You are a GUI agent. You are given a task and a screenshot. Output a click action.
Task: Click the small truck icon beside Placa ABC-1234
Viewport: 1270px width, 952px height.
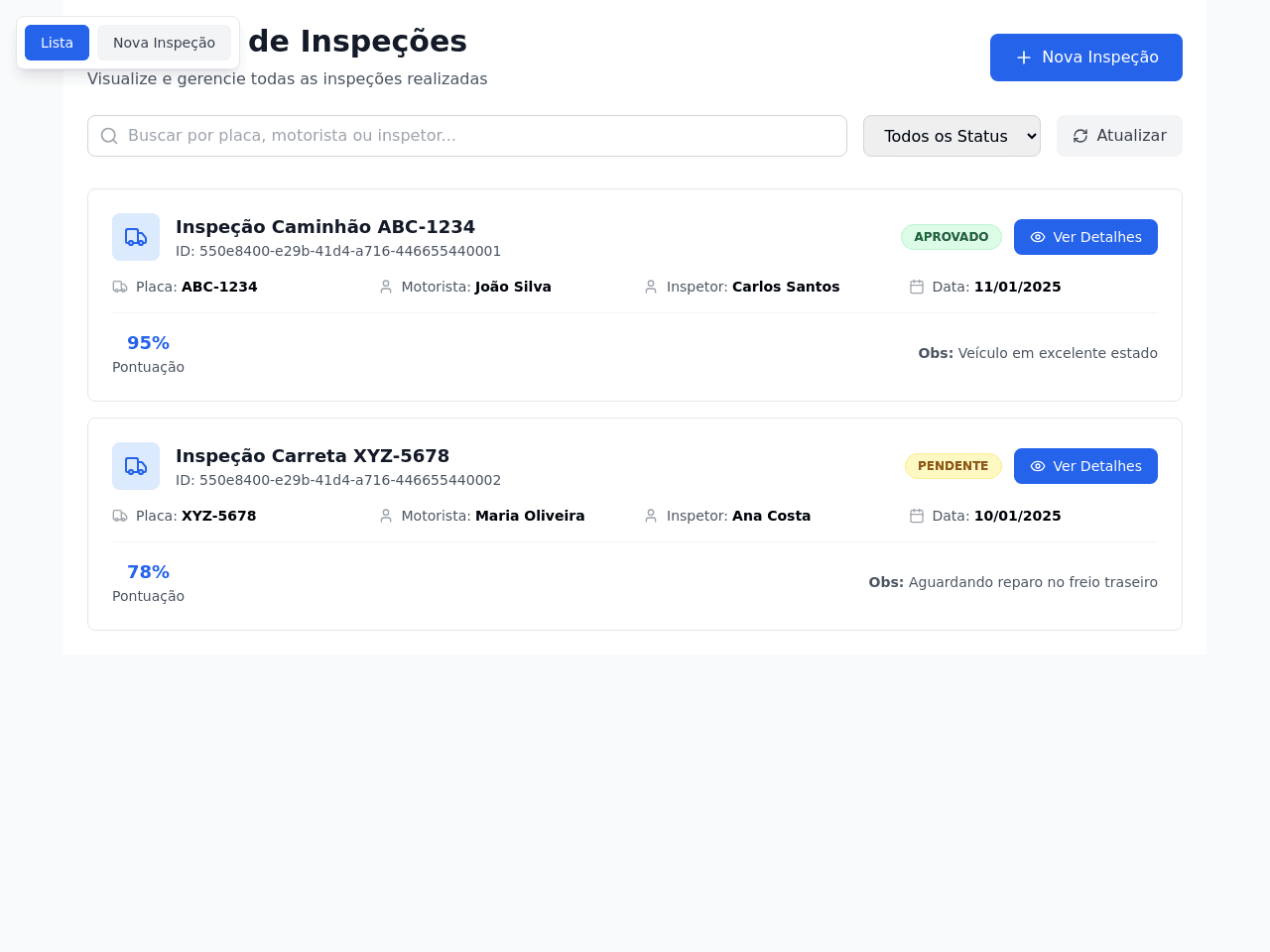(x=120, y=287)
